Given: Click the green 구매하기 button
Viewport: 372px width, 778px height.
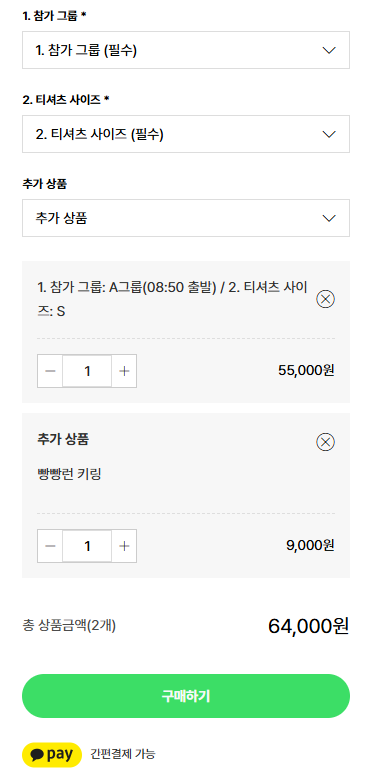Looking at the screenshot, I should (186, 696).
